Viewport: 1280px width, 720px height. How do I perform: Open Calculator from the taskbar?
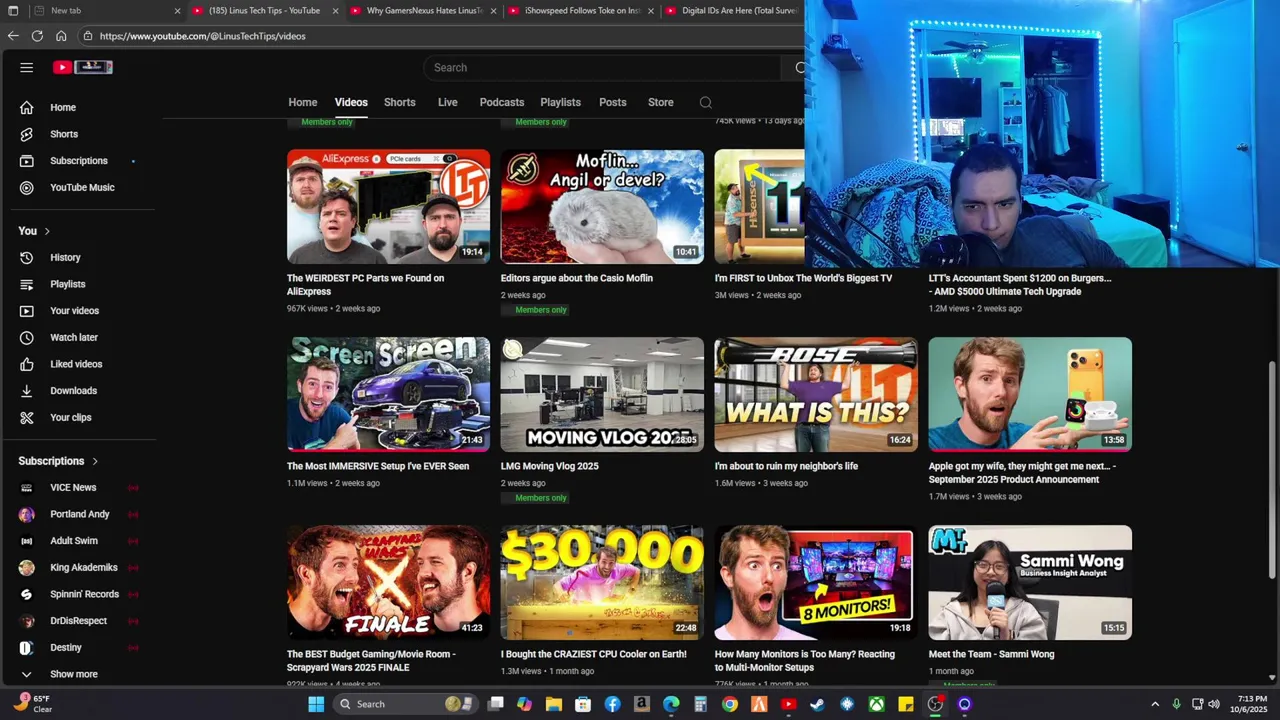(x=700, y=704)
